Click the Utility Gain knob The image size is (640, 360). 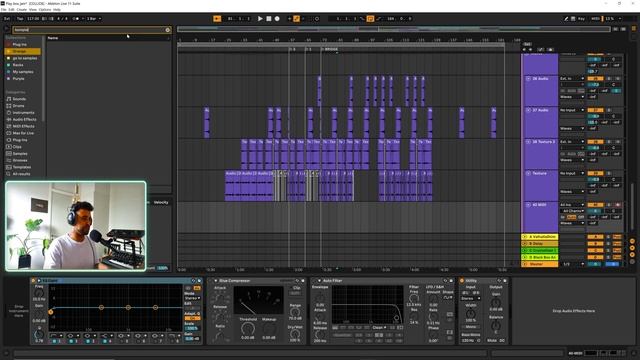[496, 303]
